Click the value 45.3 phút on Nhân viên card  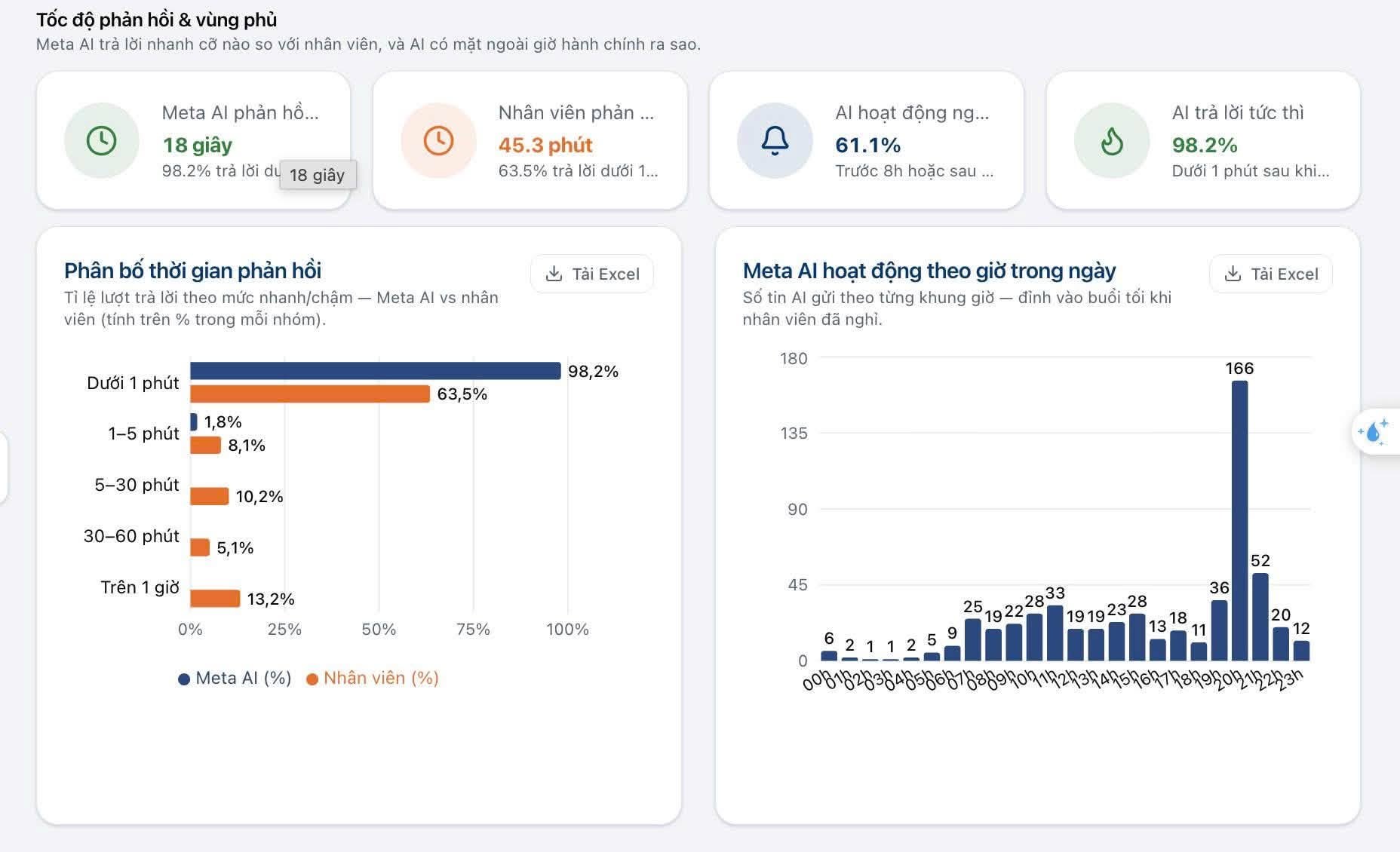click(x=545, y=145)
